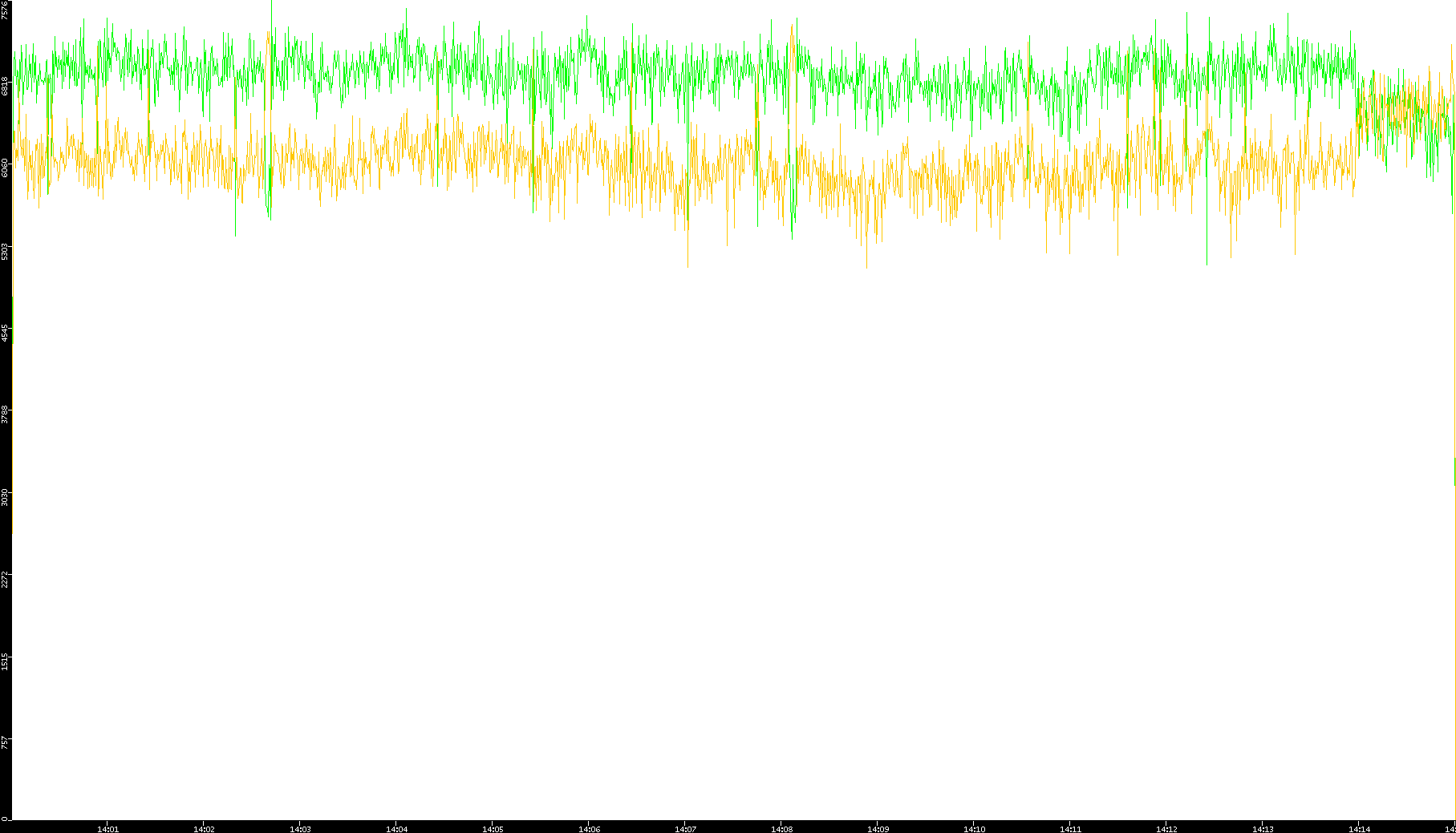The width and height of the screenshot is (1456, 833).
Task: Click the 14:01 time label
Action: tap(107, 829)
